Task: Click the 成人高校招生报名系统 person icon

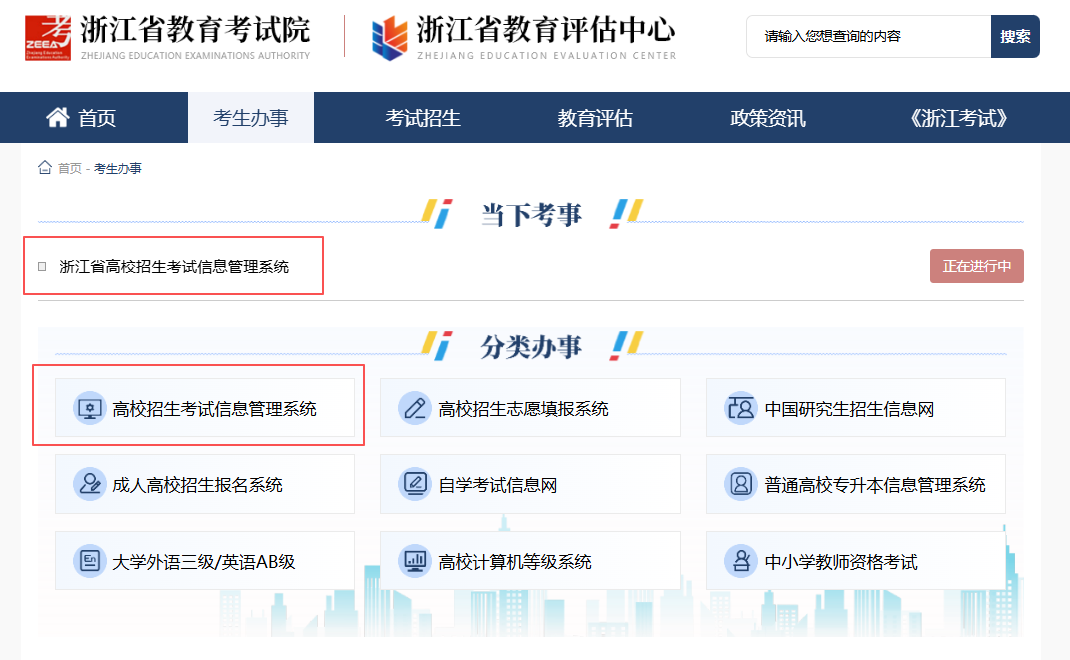Action: pyautogui.click(x=90, y=484)
